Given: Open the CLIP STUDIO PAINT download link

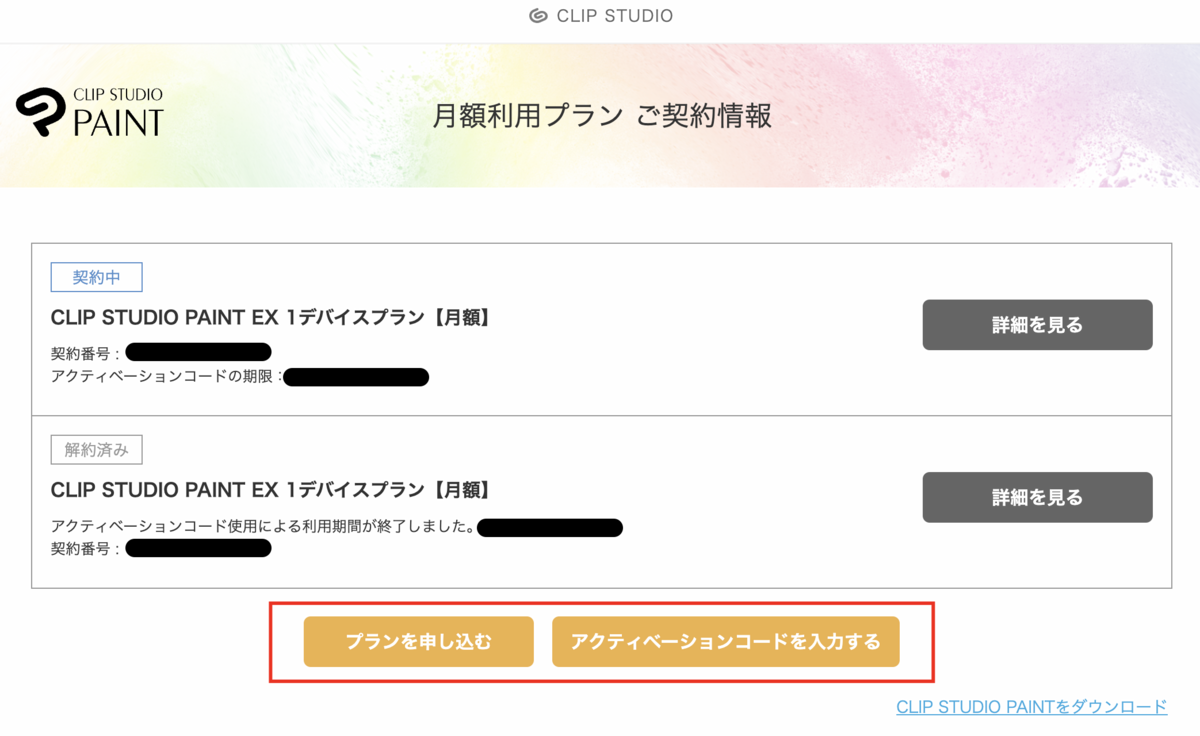Looking at the screenshot, I should click(x=1032, y=707).
